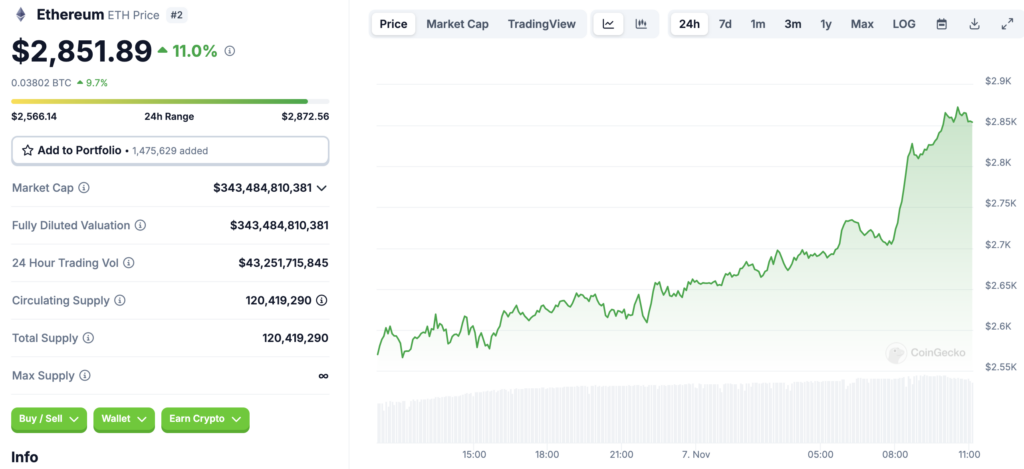
Task: Click the Max Supply infinity symbol
Action: click(x=323, y=376)
